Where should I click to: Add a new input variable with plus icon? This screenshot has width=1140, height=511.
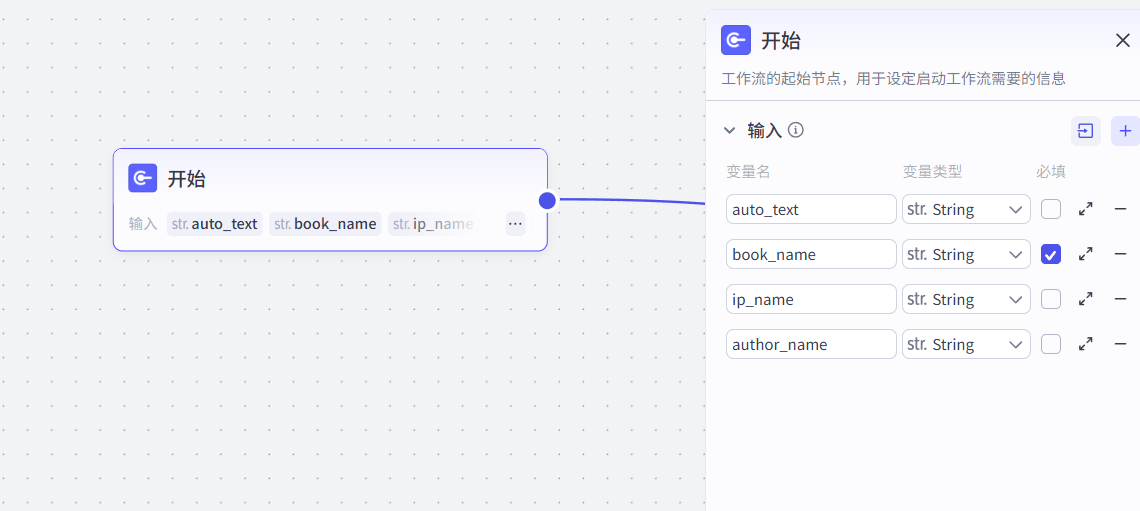point(1125,131)
